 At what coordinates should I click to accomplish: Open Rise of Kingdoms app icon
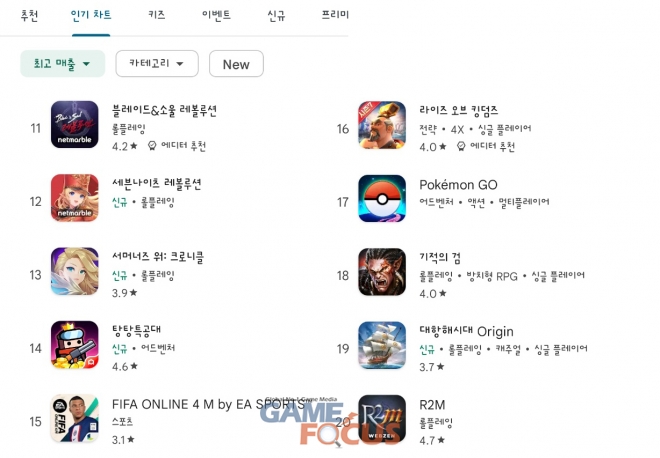pos(382,125)
